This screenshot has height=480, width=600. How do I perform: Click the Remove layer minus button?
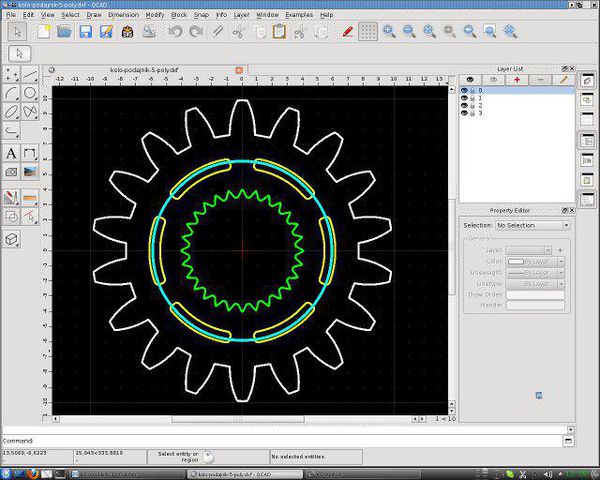tap(541, 79)
